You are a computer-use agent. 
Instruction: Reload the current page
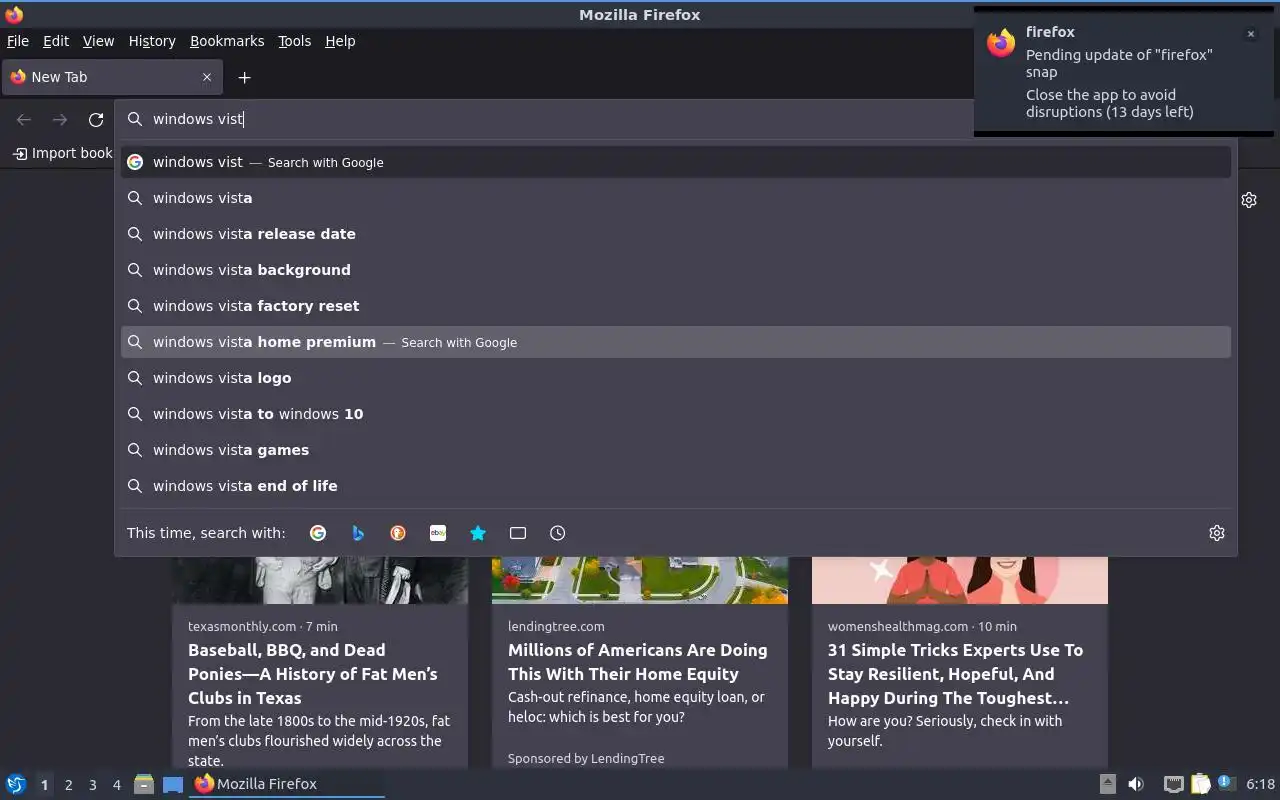click(x=96, y=119)
